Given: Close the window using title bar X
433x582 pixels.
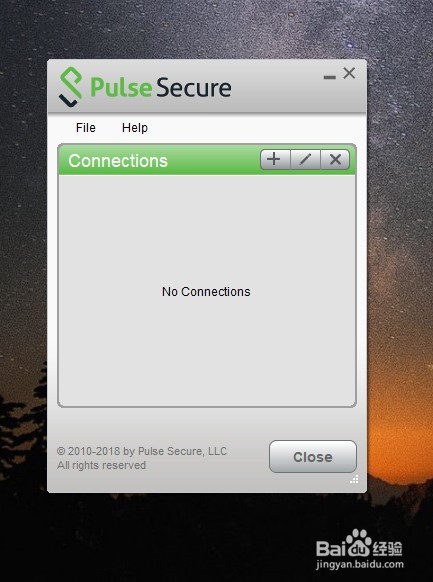Looking at the screenshot, I should 349,73.
